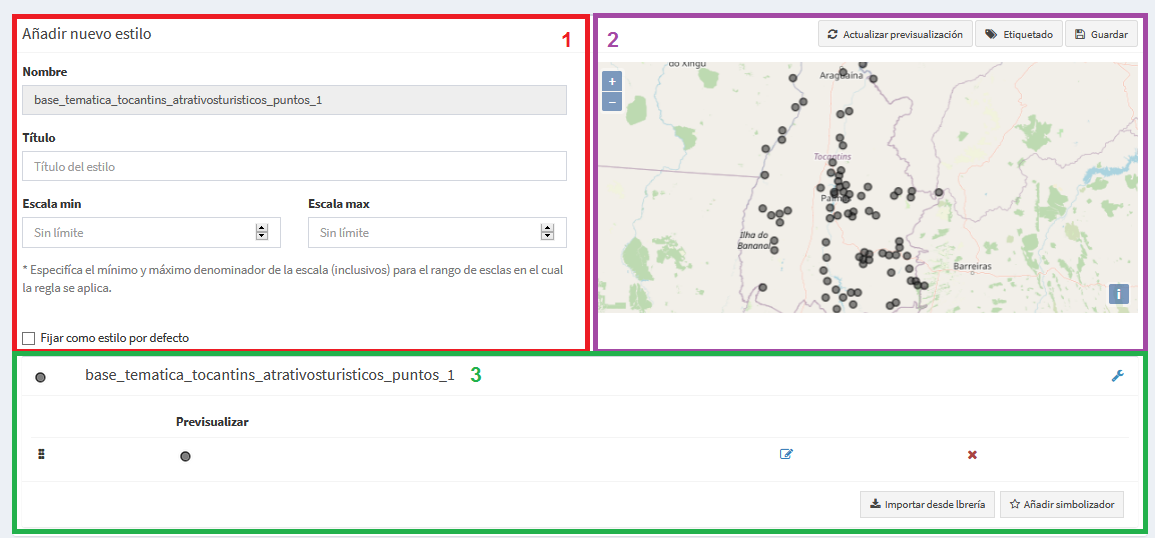Screen dimensions: 1155x538
Task: Enable Fijar como estilo por defecto
Action: coord(29,338)
